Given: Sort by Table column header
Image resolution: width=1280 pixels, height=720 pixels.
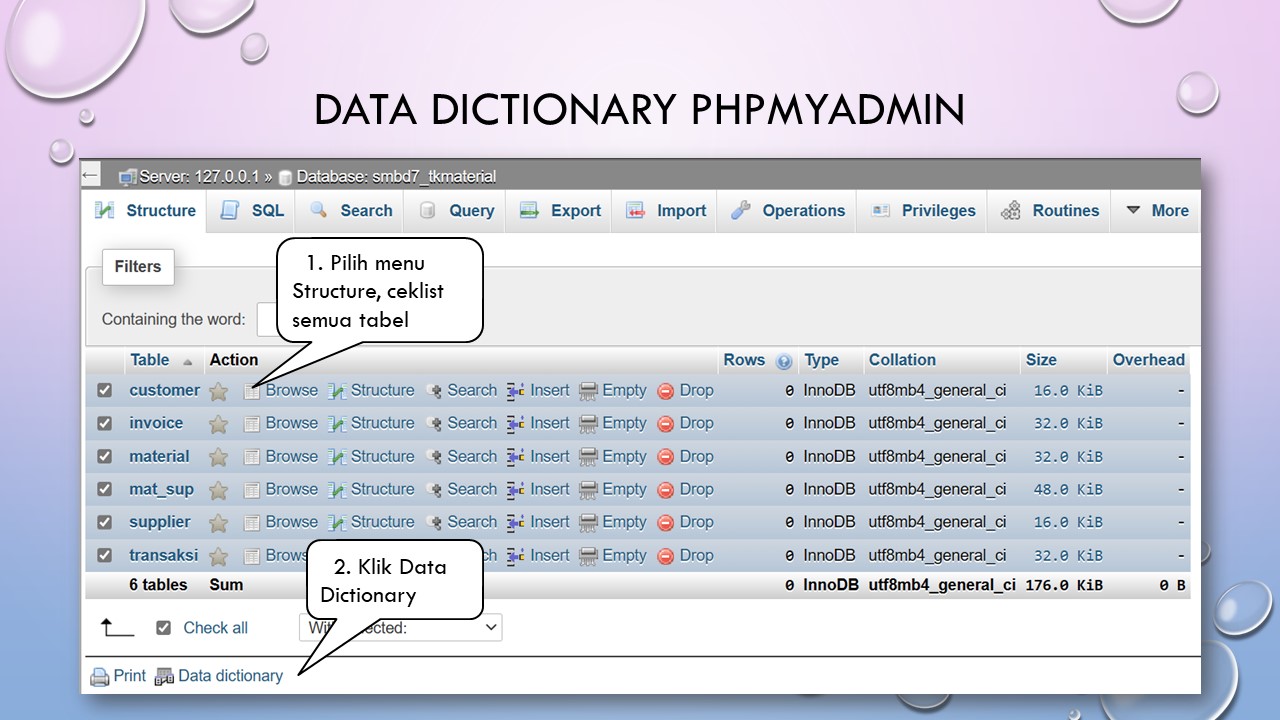Looking at the screenshot, I should [150, 360].
